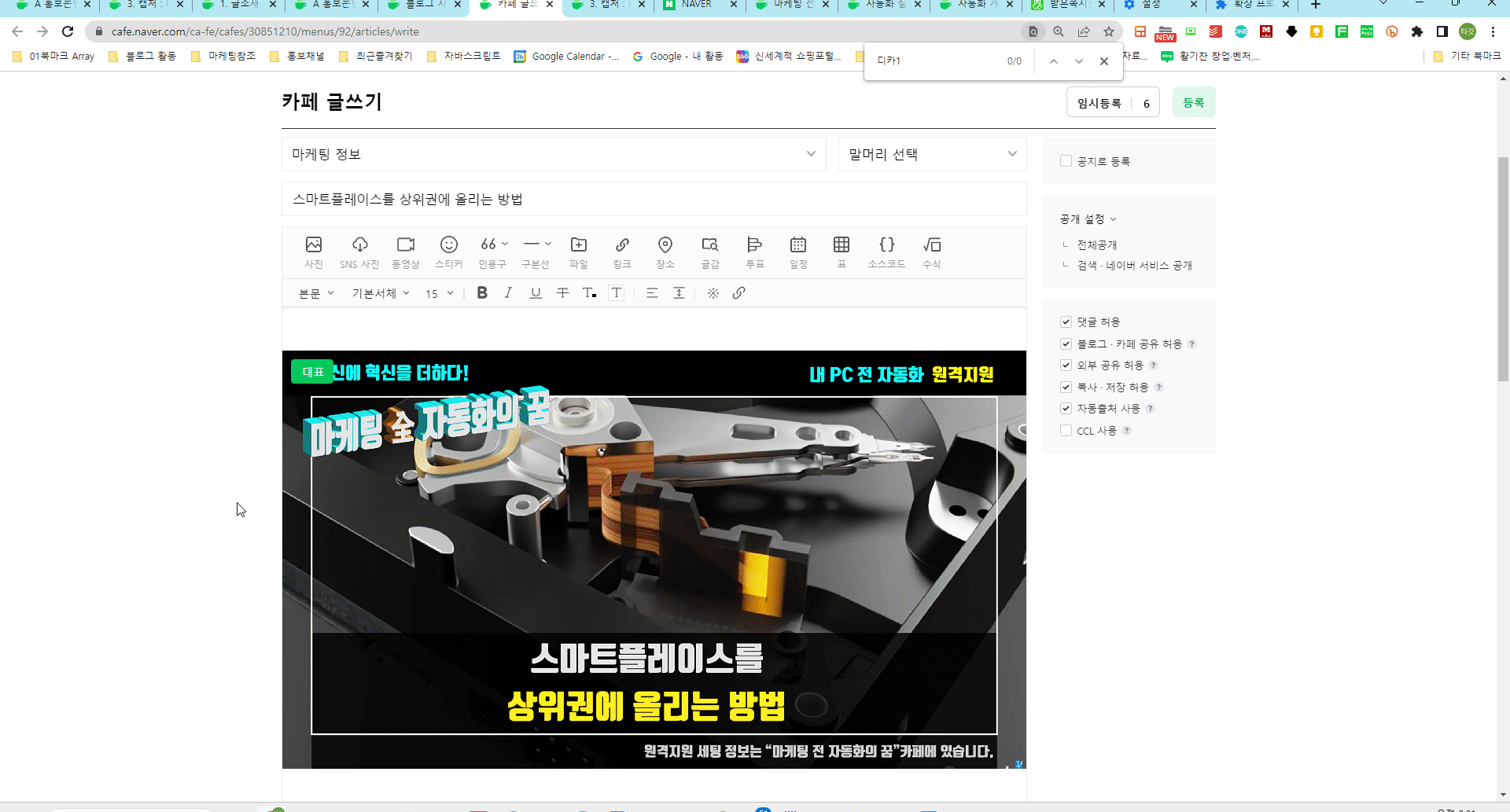The image size is (1510, 812).
Task: Toggle underline text formatting
Action: [x=536, y=292]
